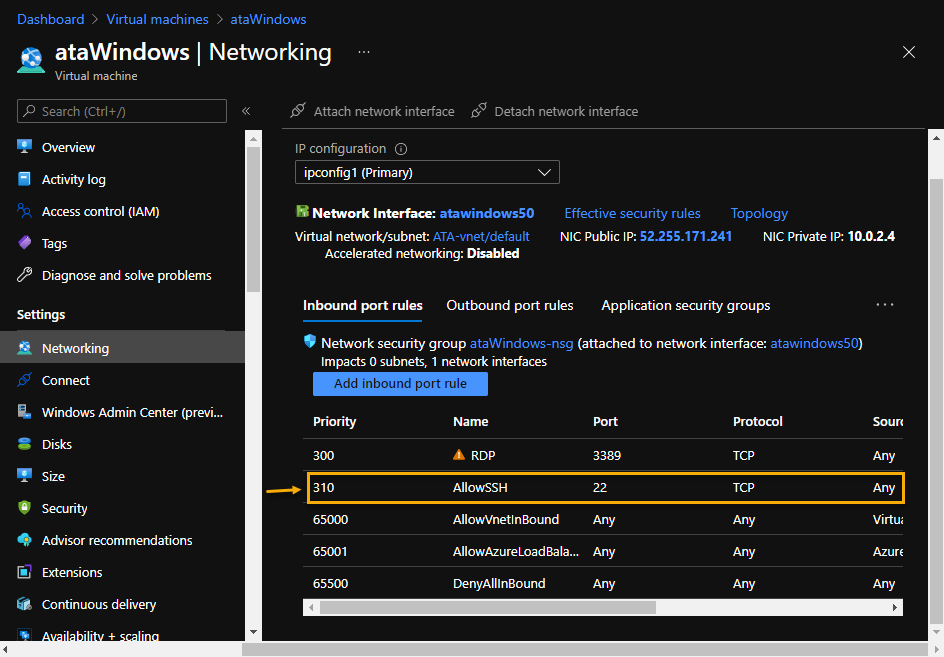Open ATA-vnet/default subnet link

(x=481, y=236)
